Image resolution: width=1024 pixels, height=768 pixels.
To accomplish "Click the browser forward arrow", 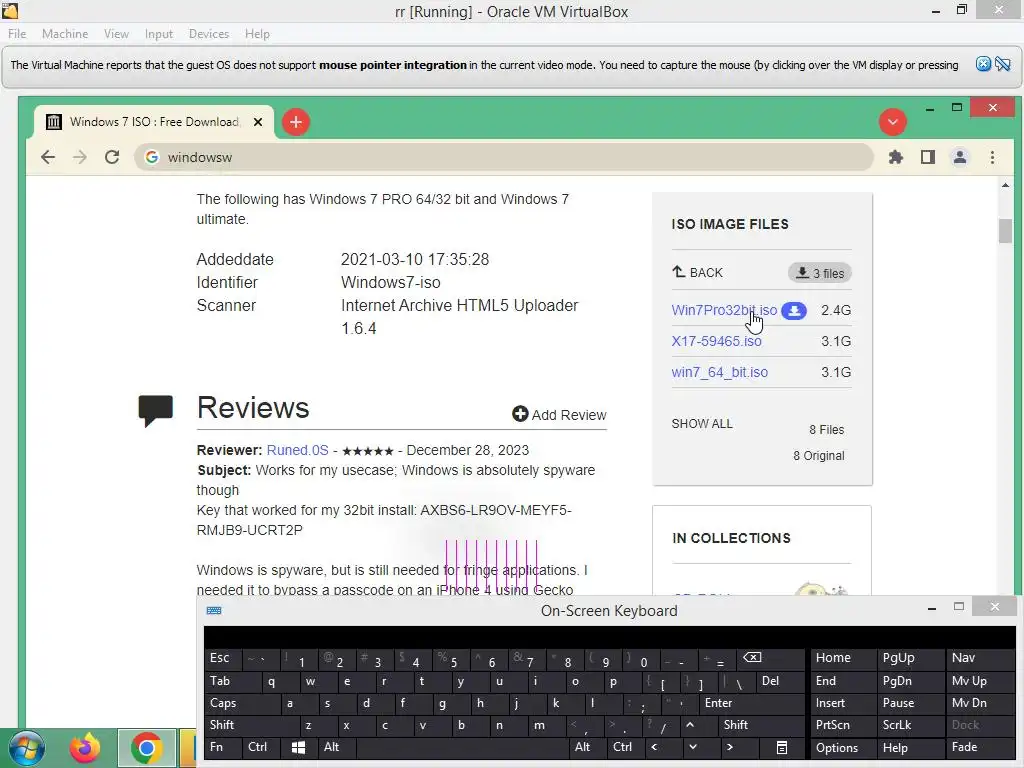I will [80, 157].
